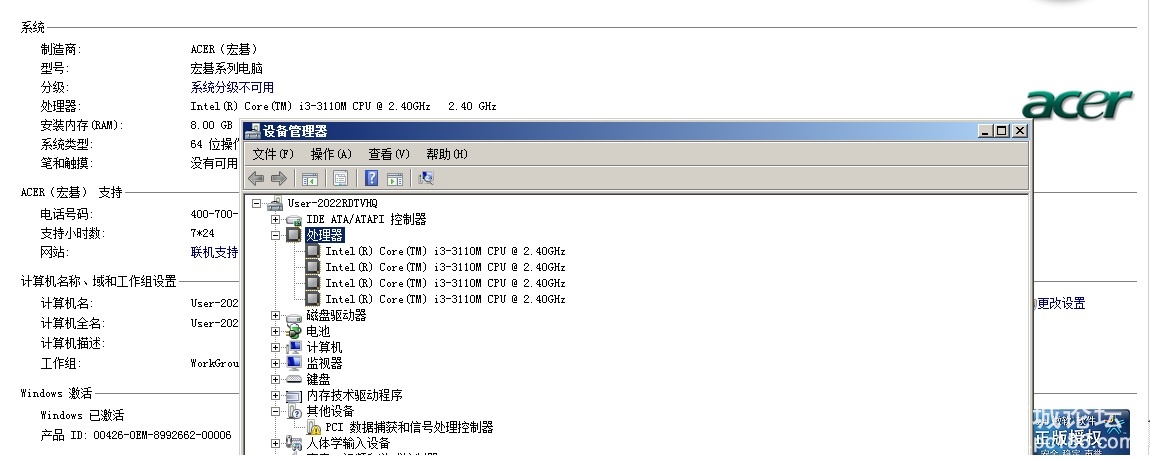
Task: Open the 查看(V) menu
Action: click(389, 154)
